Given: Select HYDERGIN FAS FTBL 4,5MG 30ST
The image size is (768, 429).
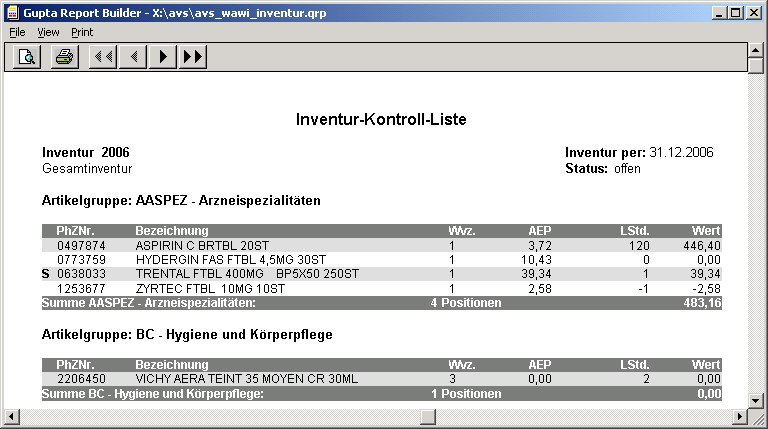Looking at the screenshot, I should click(x=231, y=260).
